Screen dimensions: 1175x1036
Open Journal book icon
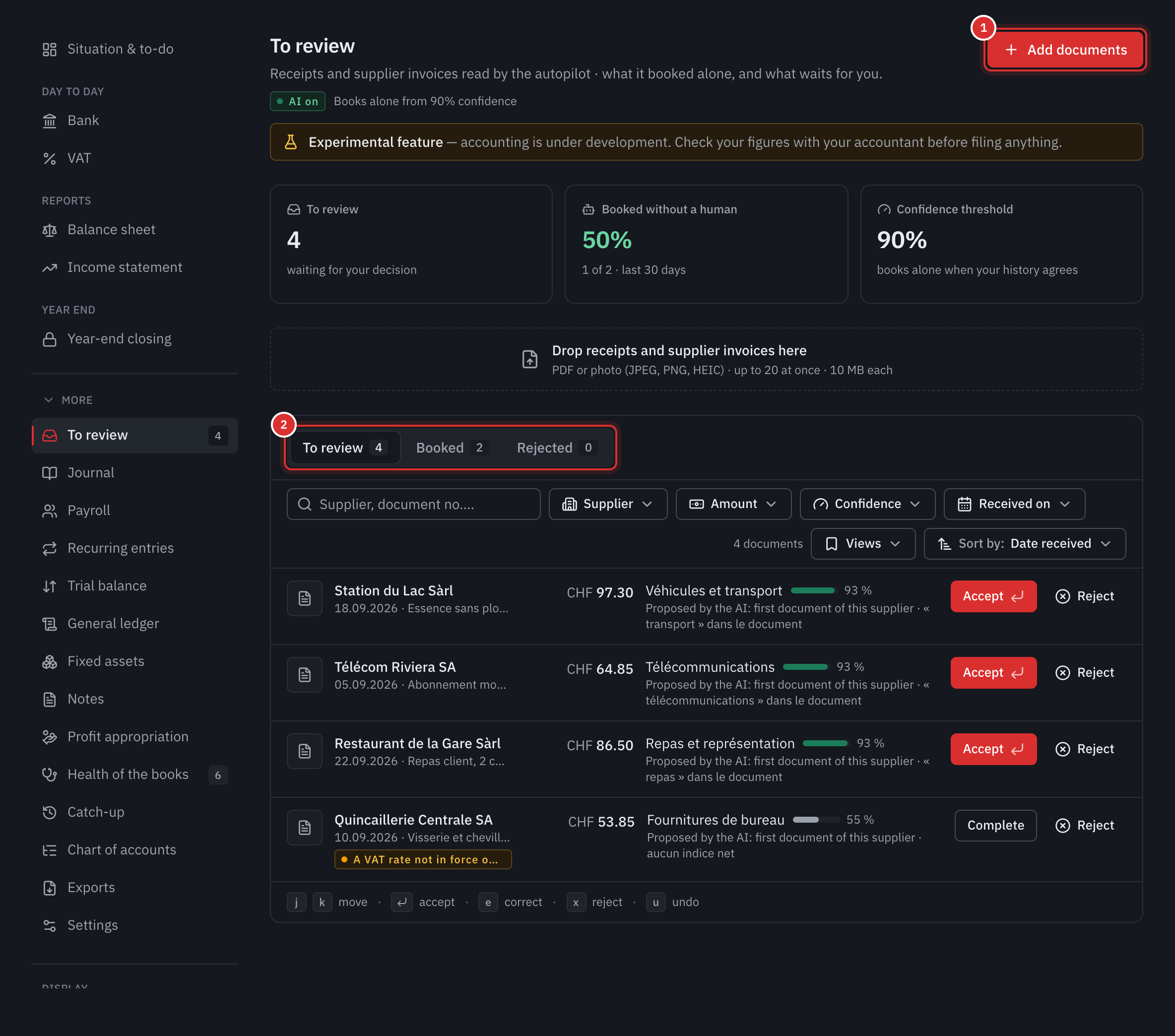[x=50, y=473]
